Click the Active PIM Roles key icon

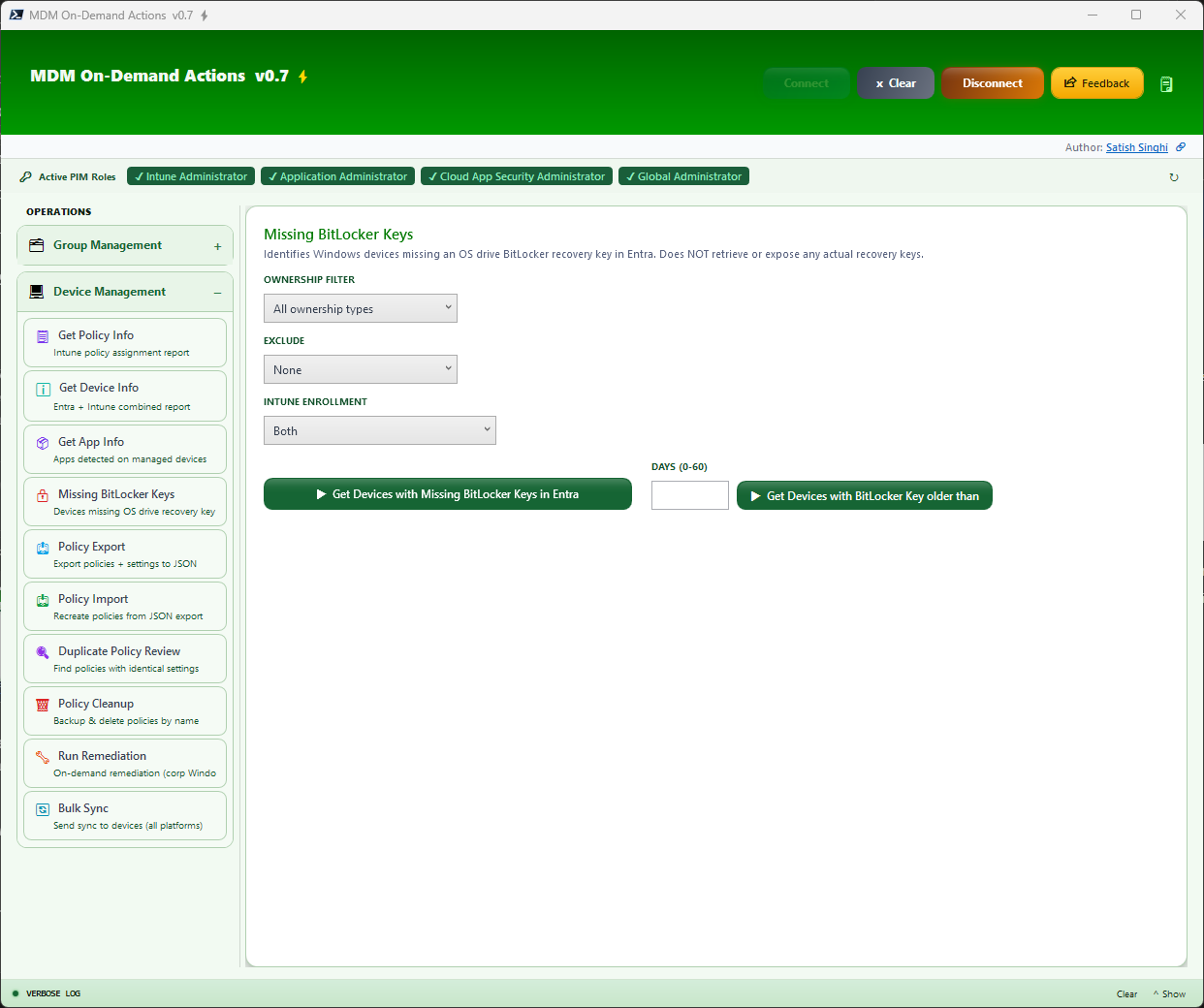coord(25,176)
